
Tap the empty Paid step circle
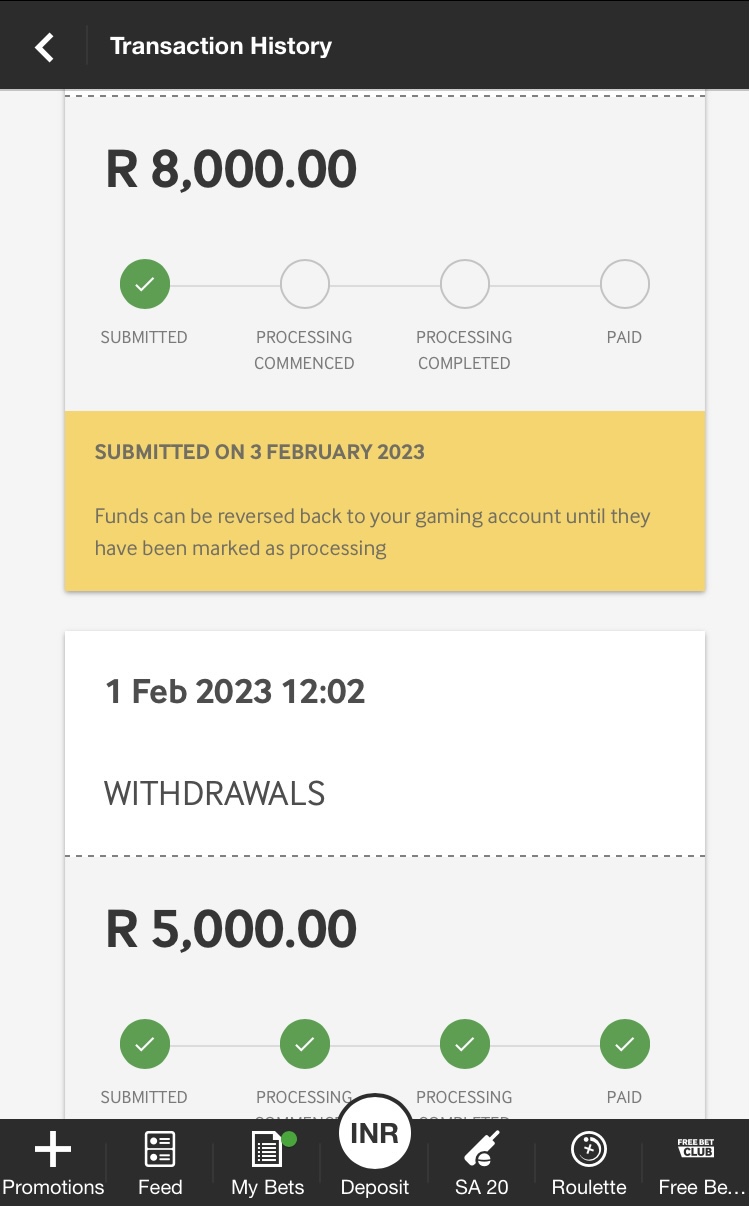(625, 285)
